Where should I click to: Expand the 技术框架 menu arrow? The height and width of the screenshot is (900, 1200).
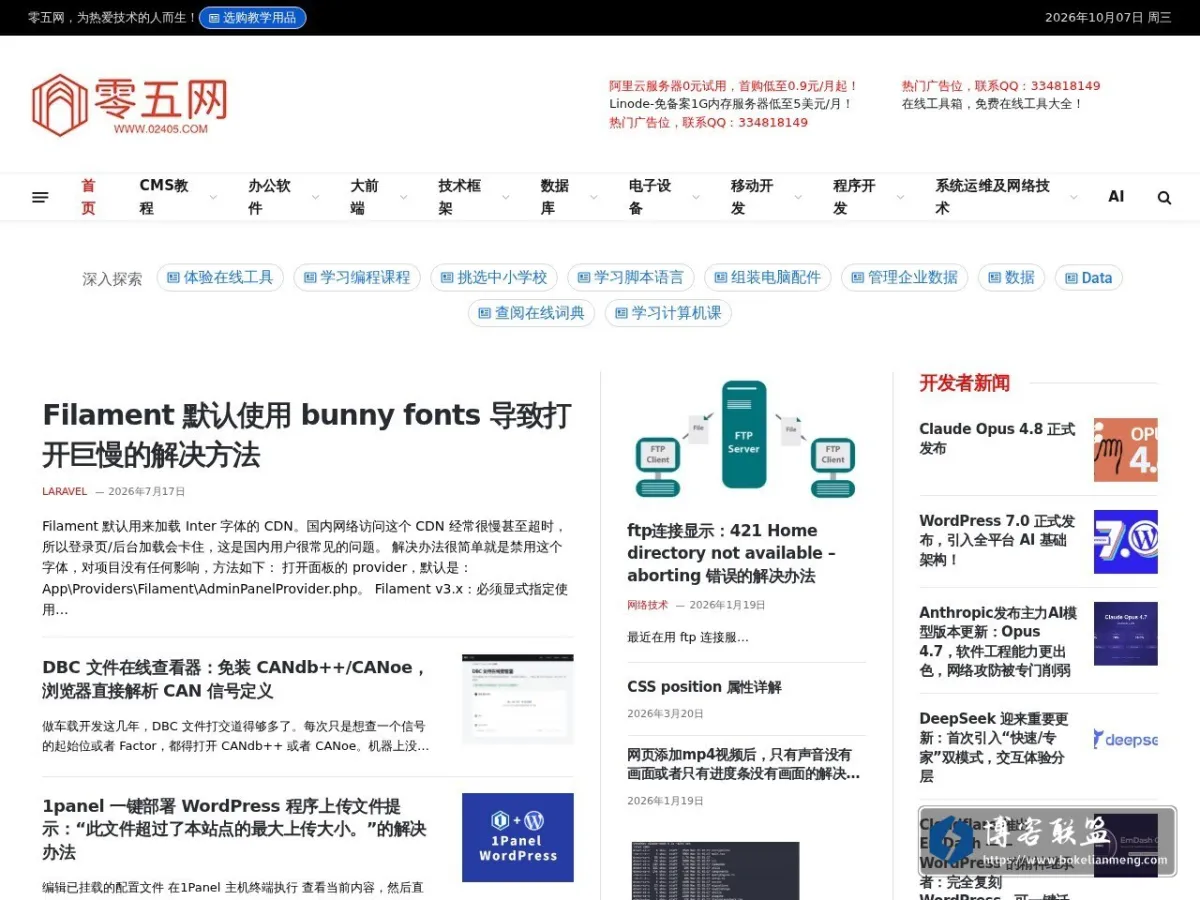tap(505, 198)
